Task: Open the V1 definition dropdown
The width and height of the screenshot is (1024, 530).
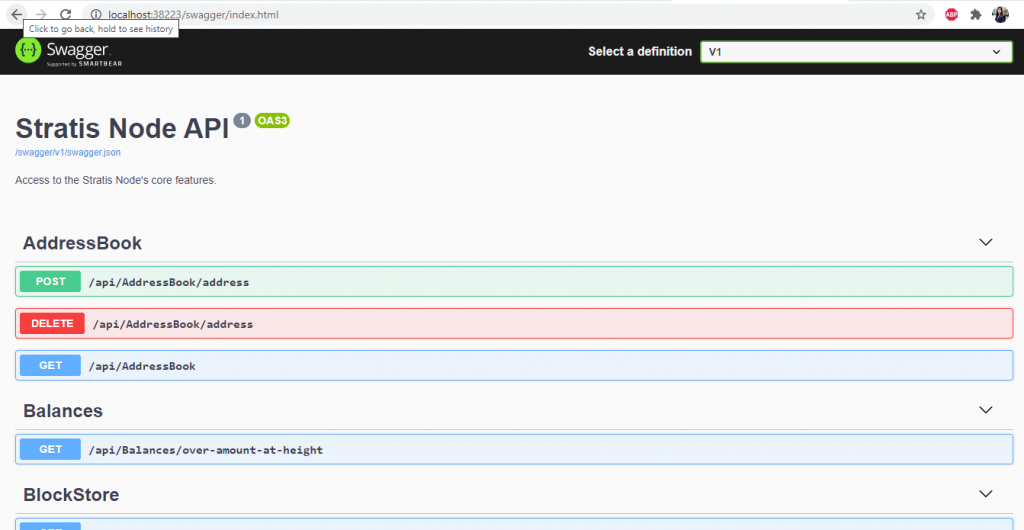Action: [856, 52]
